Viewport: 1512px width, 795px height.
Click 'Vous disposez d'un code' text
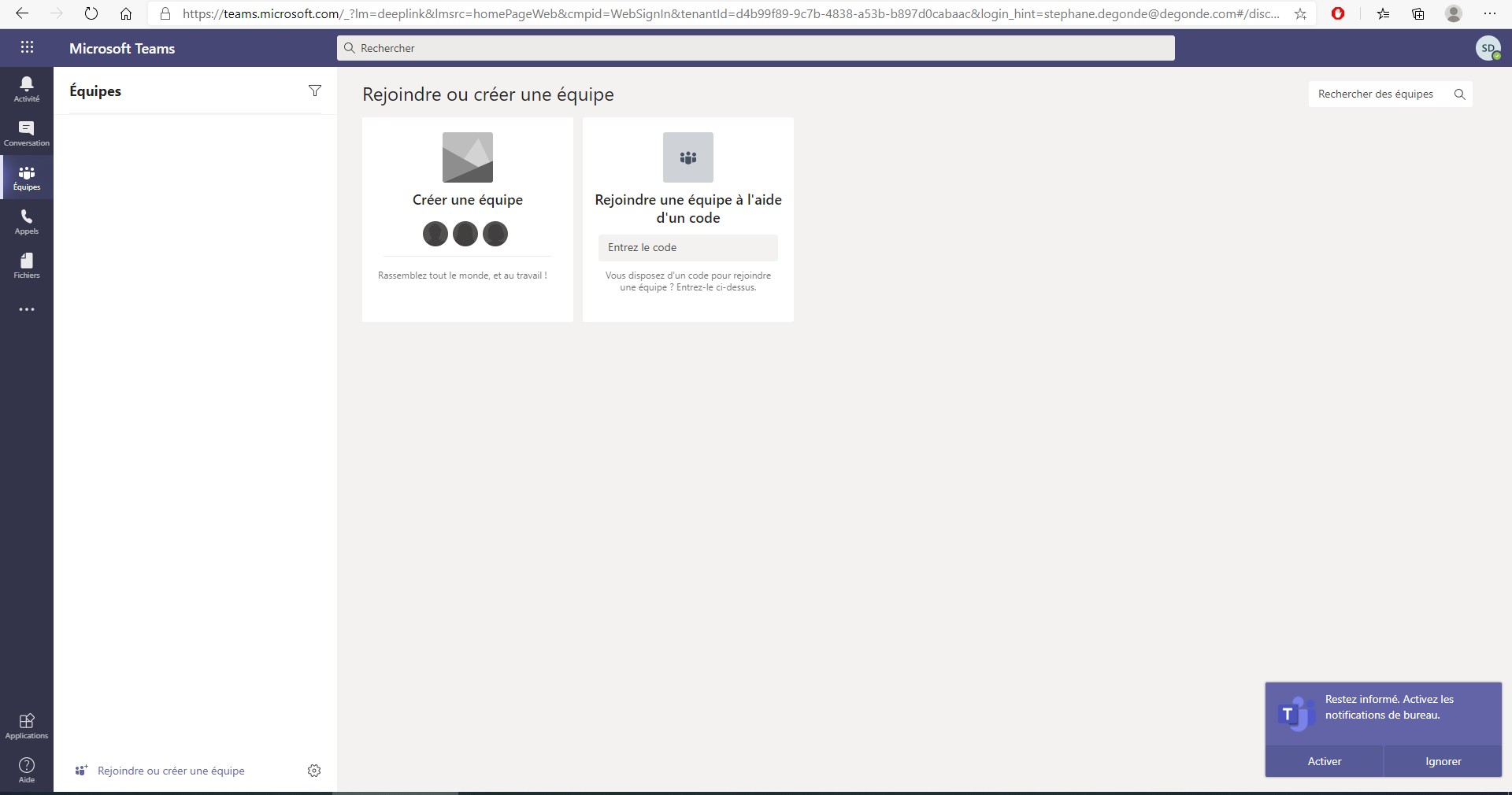(688, 281)
